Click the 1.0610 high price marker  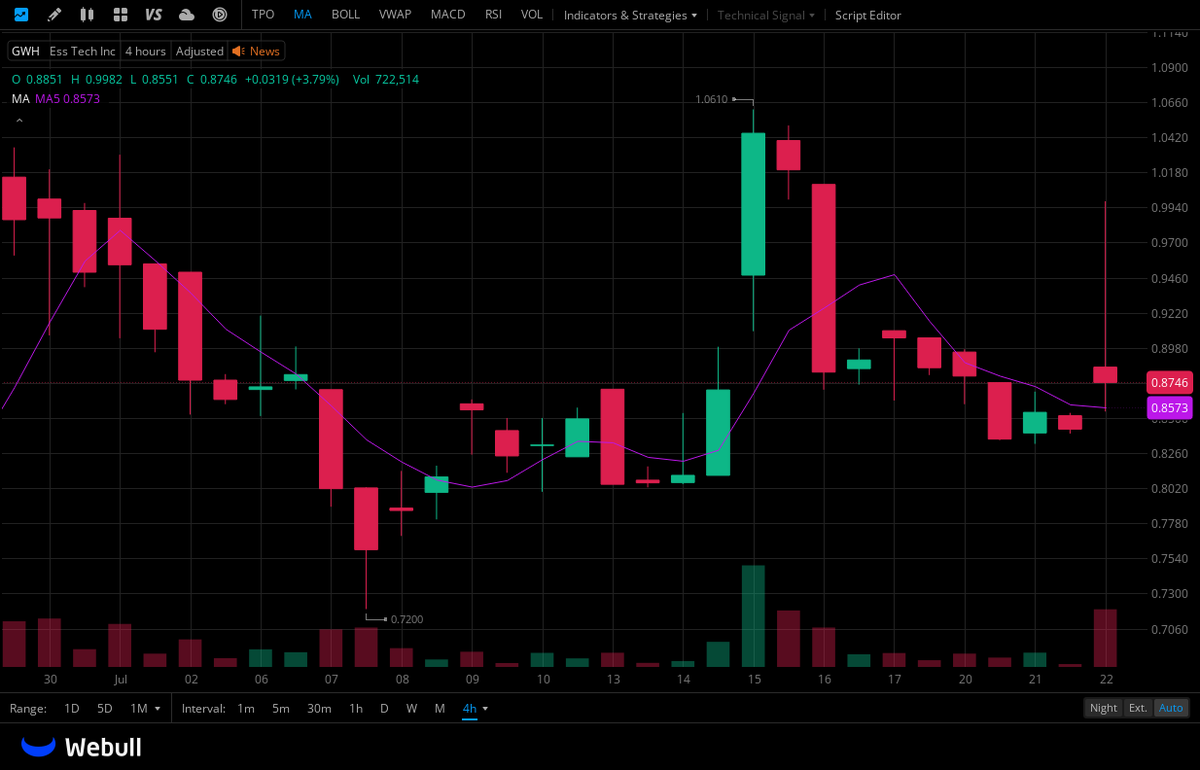coord(711,99)
